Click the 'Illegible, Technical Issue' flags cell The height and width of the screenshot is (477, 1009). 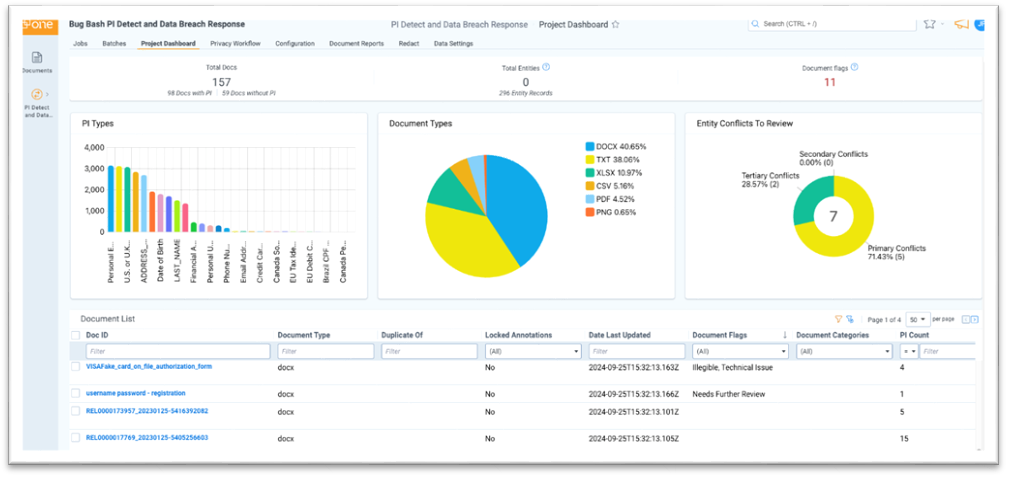point(732,368)
